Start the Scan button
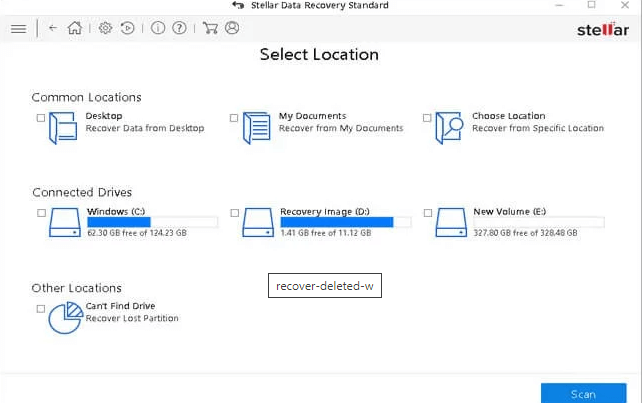Screen dimensions: 644x403 click(584, 394)
